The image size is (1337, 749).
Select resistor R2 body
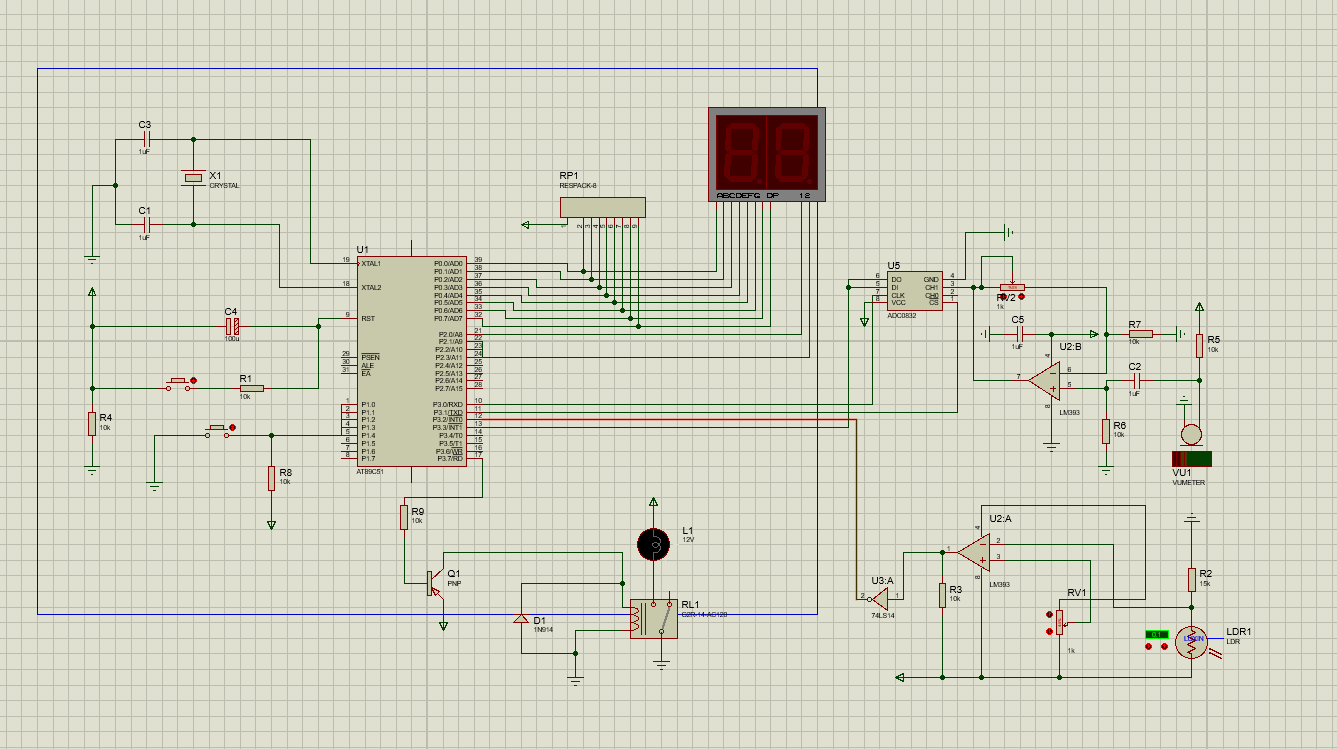1192,579
